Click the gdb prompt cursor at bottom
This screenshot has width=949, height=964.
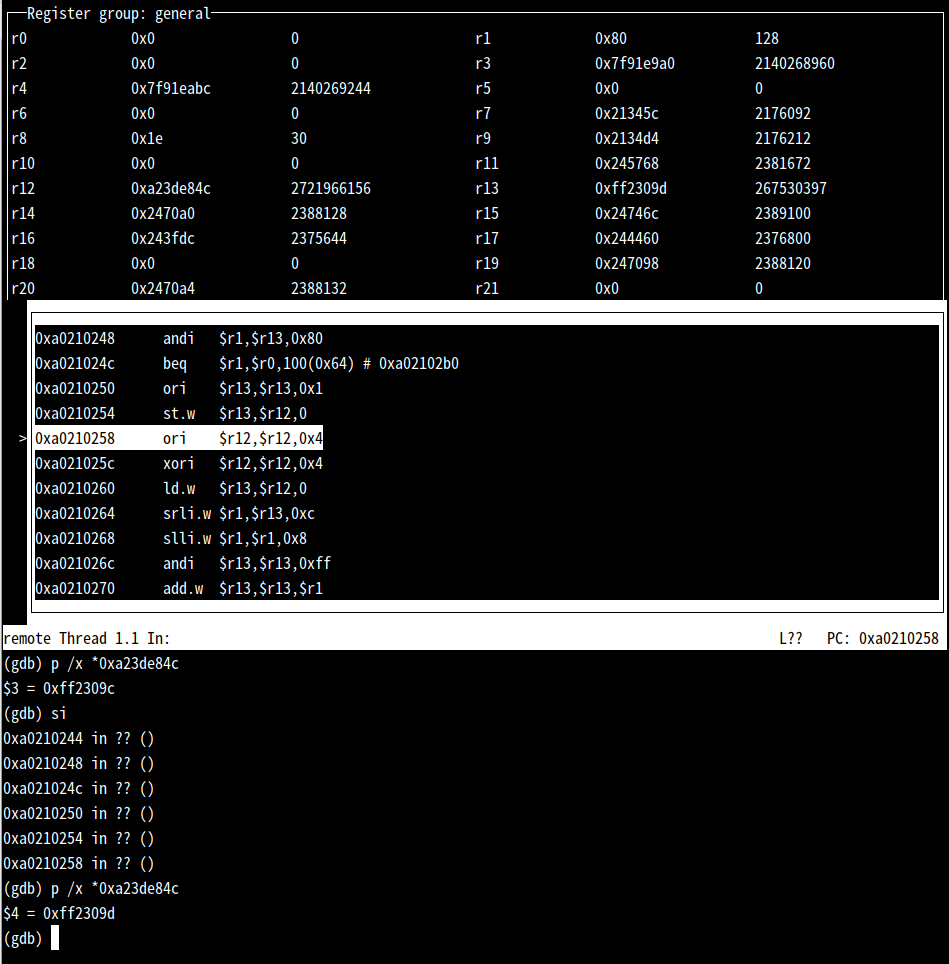(55, 938)
